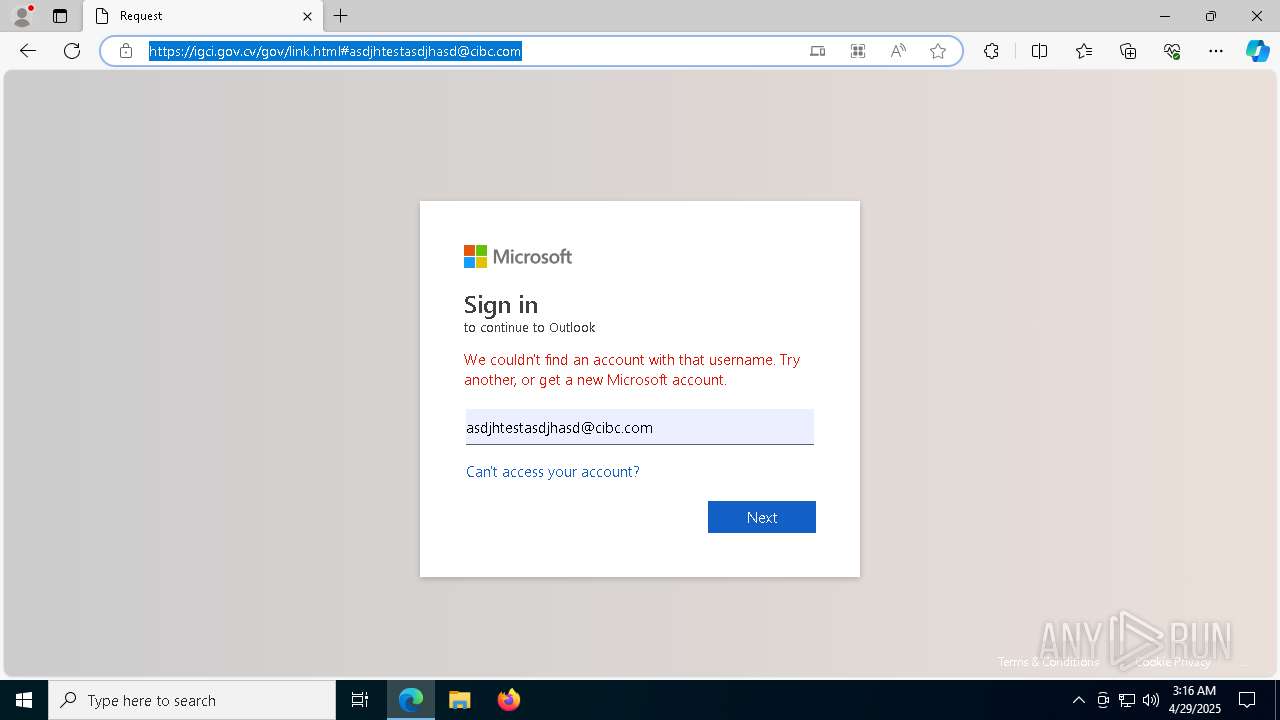Open the clock showing 3:16 AM

[1194, 700]
